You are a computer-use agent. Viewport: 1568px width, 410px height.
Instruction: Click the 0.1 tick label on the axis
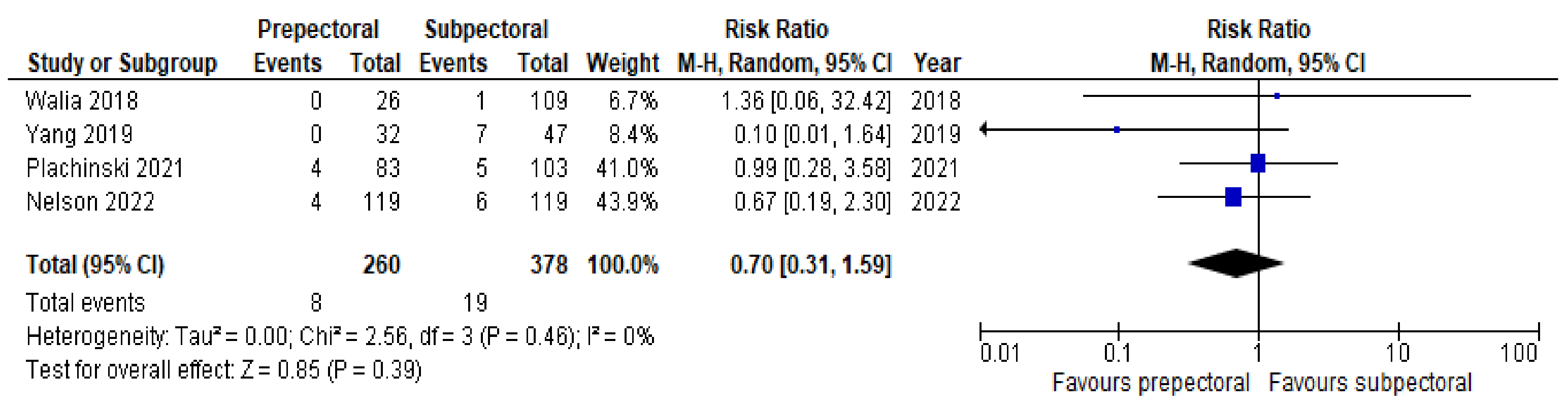tap(1117, 353)
